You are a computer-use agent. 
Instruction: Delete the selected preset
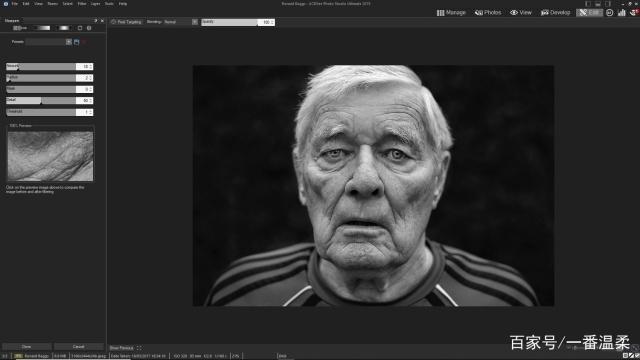(84, 42)
